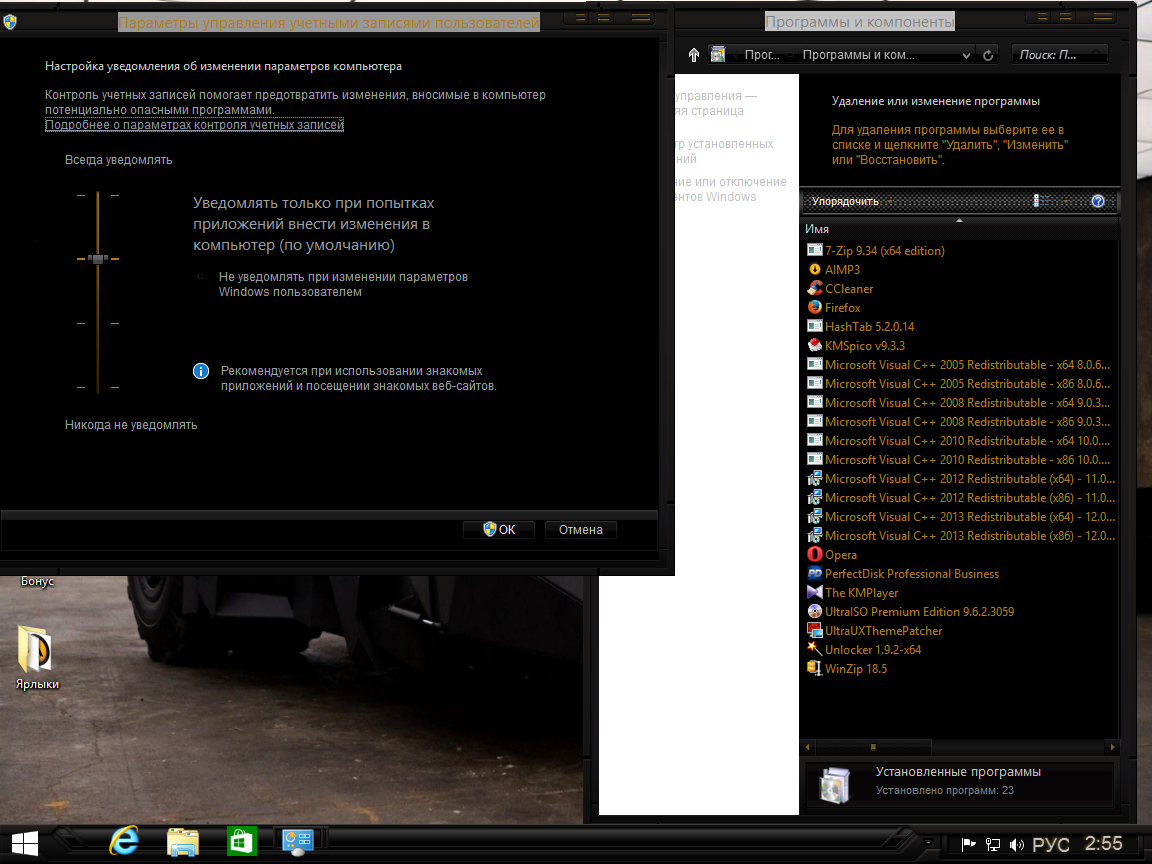Screen dimensions: 1152x864
Task: Confirm UAC settings with OK button
Action: (x=500, y=530)
